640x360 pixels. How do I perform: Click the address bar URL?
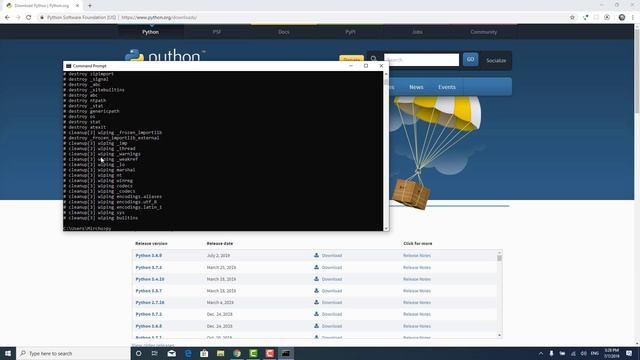tap(159, 18)
